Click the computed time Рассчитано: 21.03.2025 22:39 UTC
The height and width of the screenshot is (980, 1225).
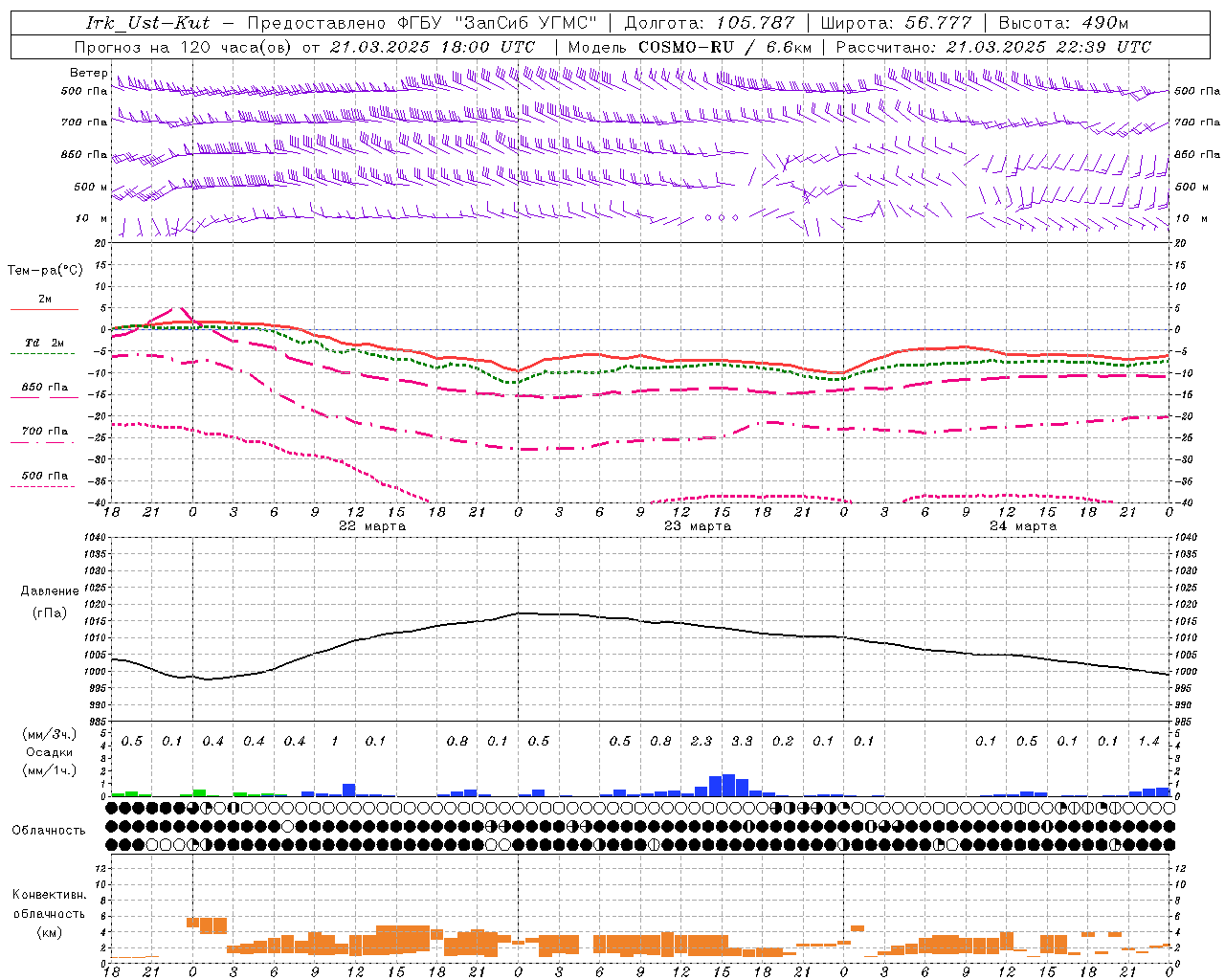click(x=993, y=47)
